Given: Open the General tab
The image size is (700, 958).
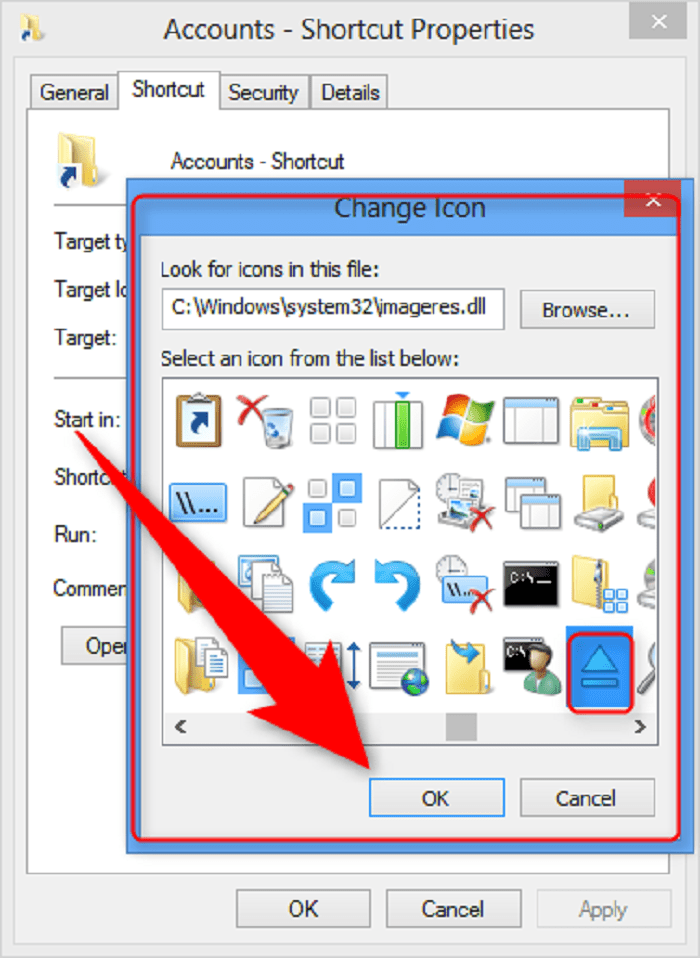Looking at the screenshot, I should pos(74,93).
